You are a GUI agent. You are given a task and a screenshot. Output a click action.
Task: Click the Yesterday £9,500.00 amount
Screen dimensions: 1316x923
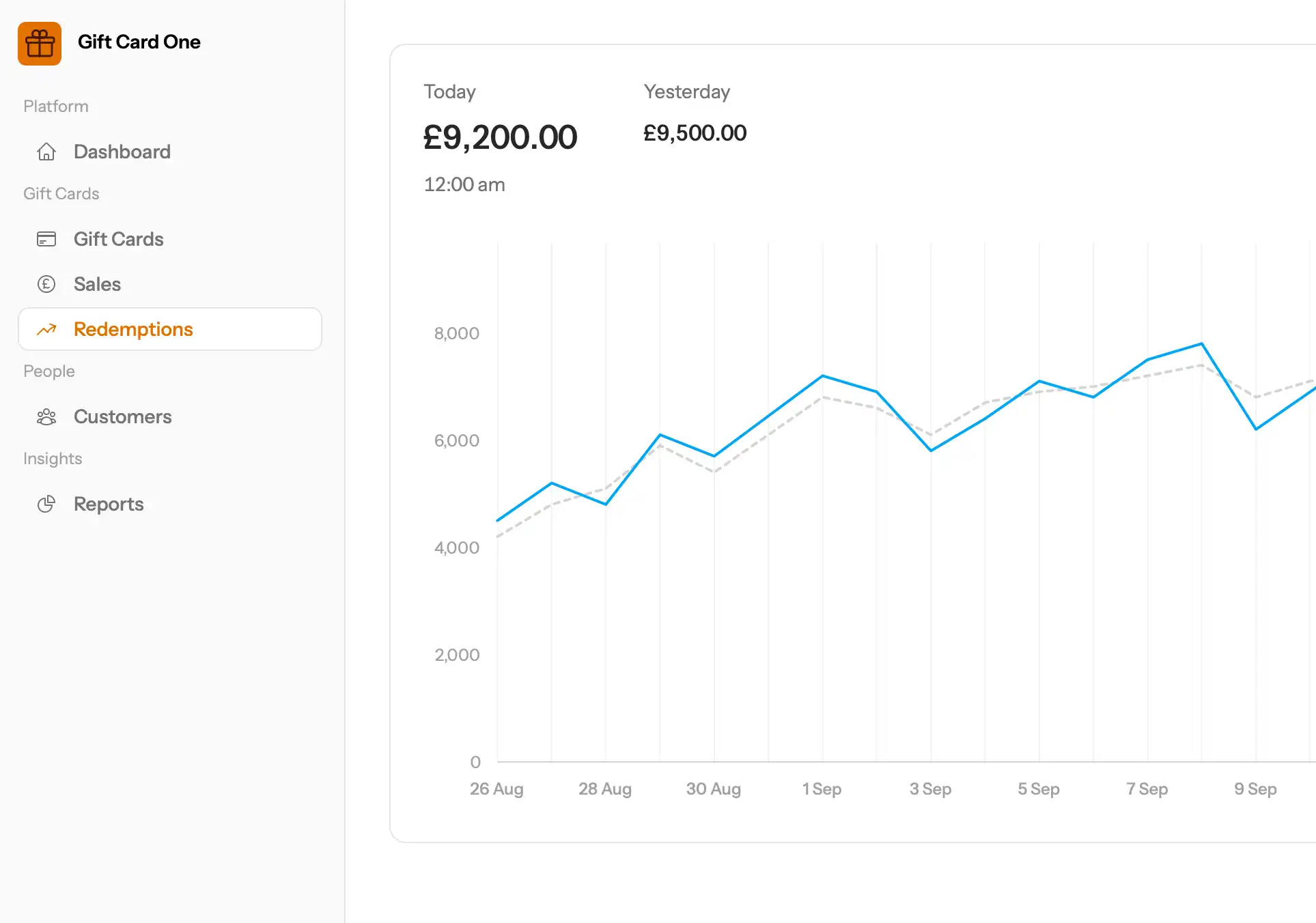coord(695,133)
